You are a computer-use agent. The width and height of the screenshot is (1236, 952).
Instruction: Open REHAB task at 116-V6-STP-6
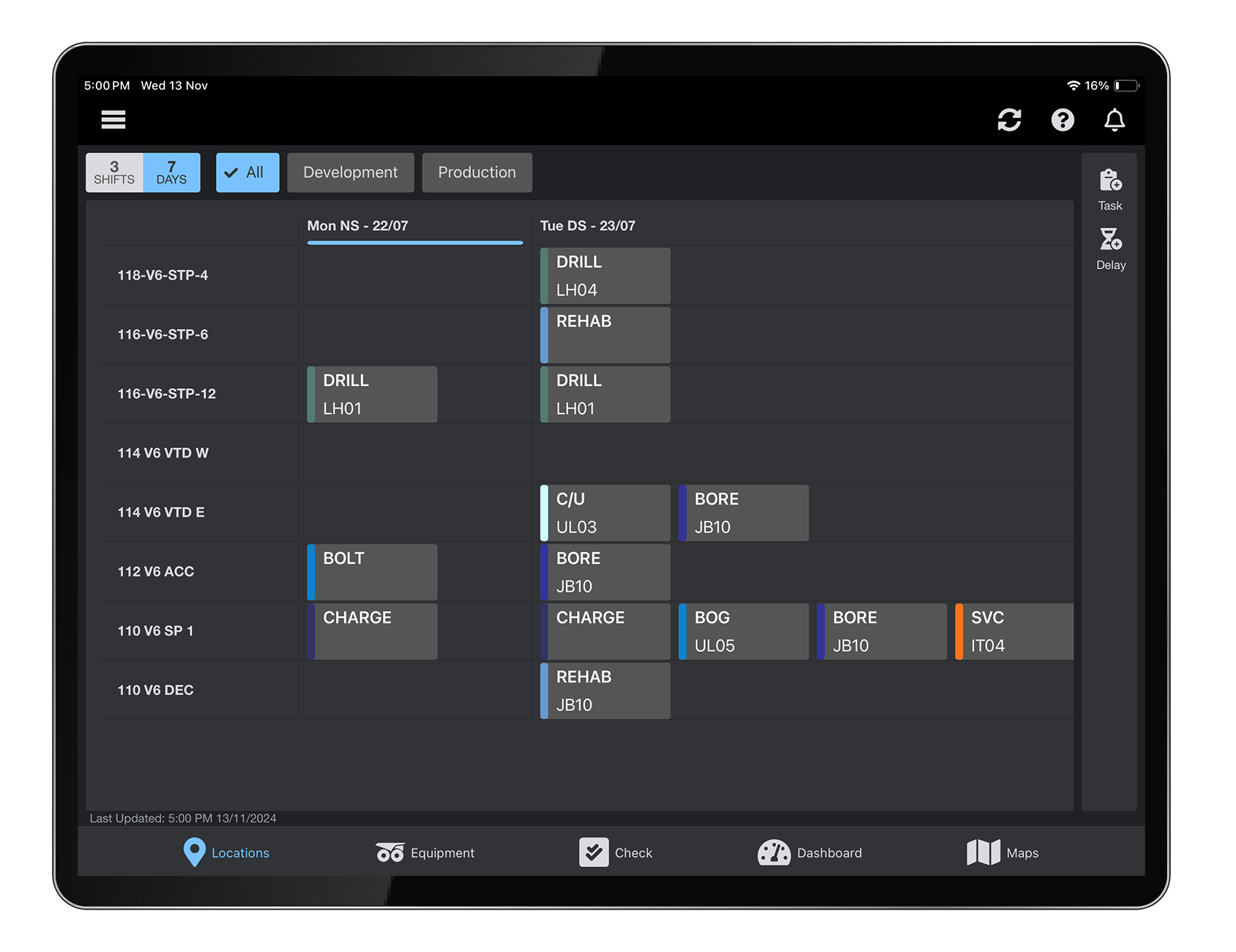click(x=606, y=335)
